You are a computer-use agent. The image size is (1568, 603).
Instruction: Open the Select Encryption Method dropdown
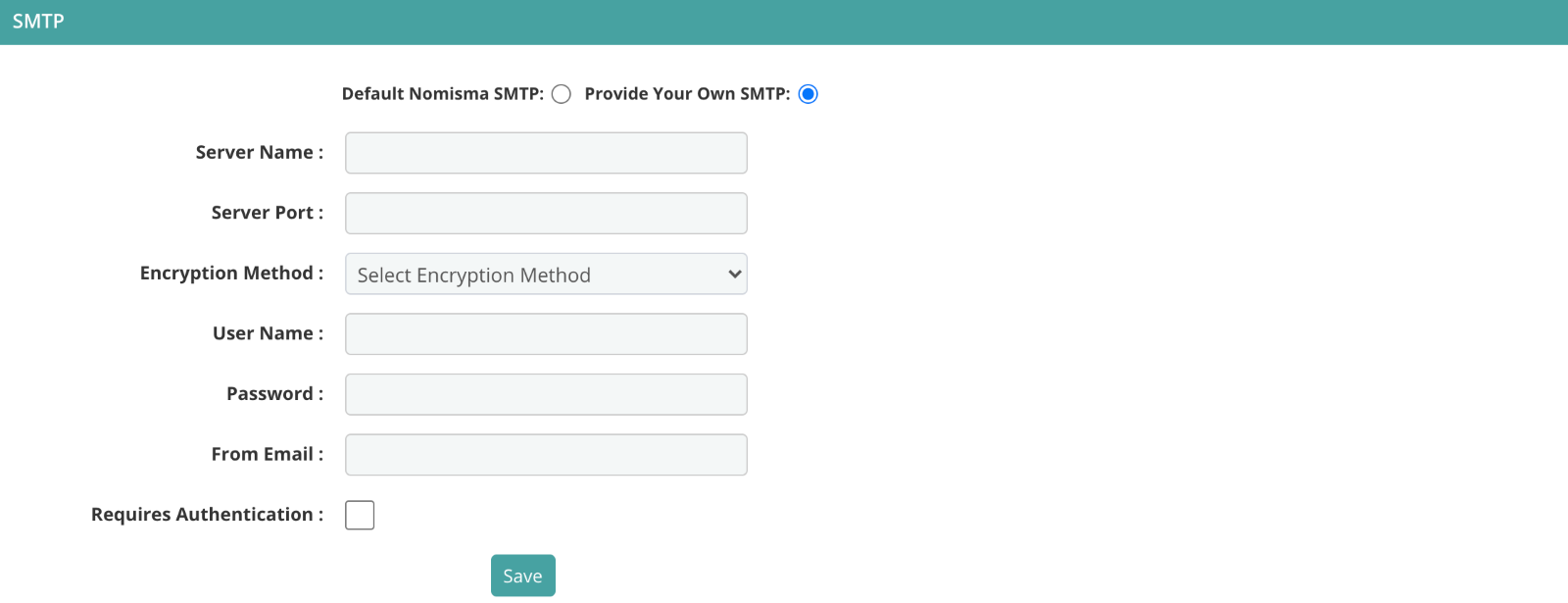click(x=546, y=275)
